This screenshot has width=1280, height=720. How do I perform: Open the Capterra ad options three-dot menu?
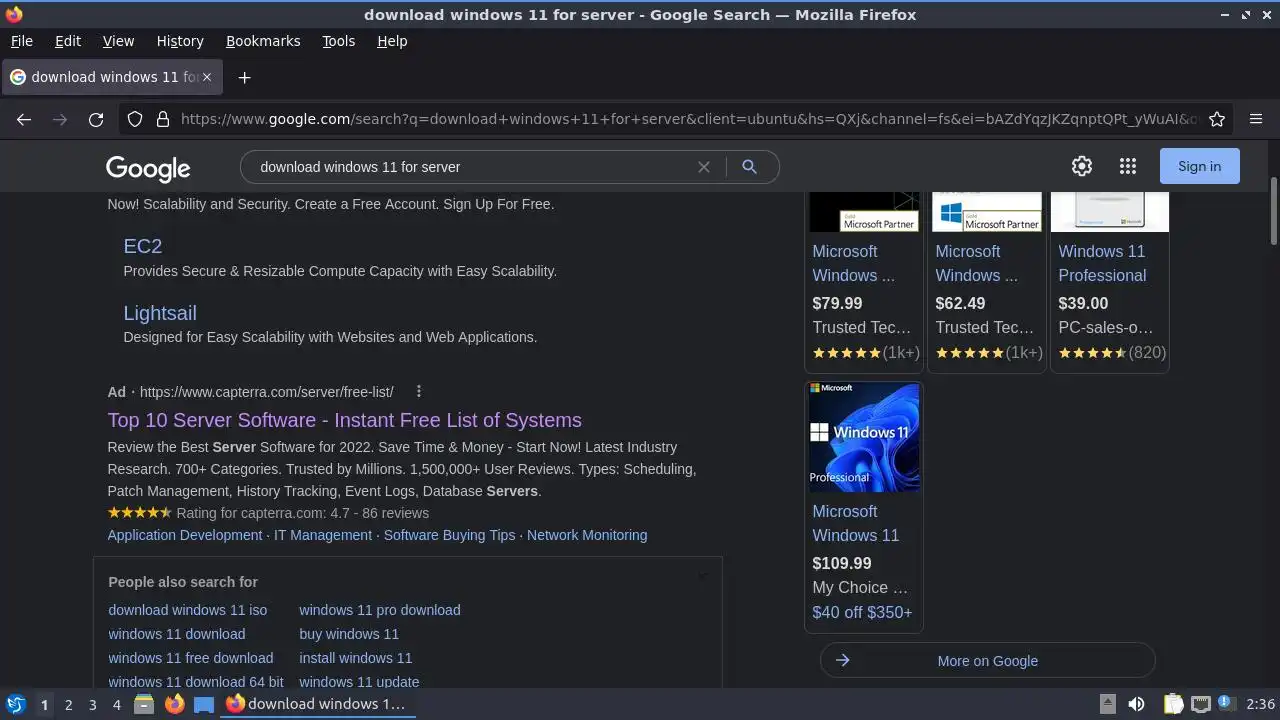coord(419,391)
